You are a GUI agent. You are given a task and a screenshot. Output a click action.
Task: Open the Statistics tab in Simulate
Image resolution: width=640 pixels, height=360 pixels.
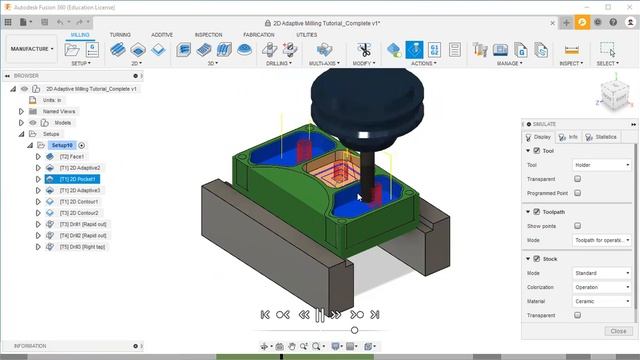(601, 137)
